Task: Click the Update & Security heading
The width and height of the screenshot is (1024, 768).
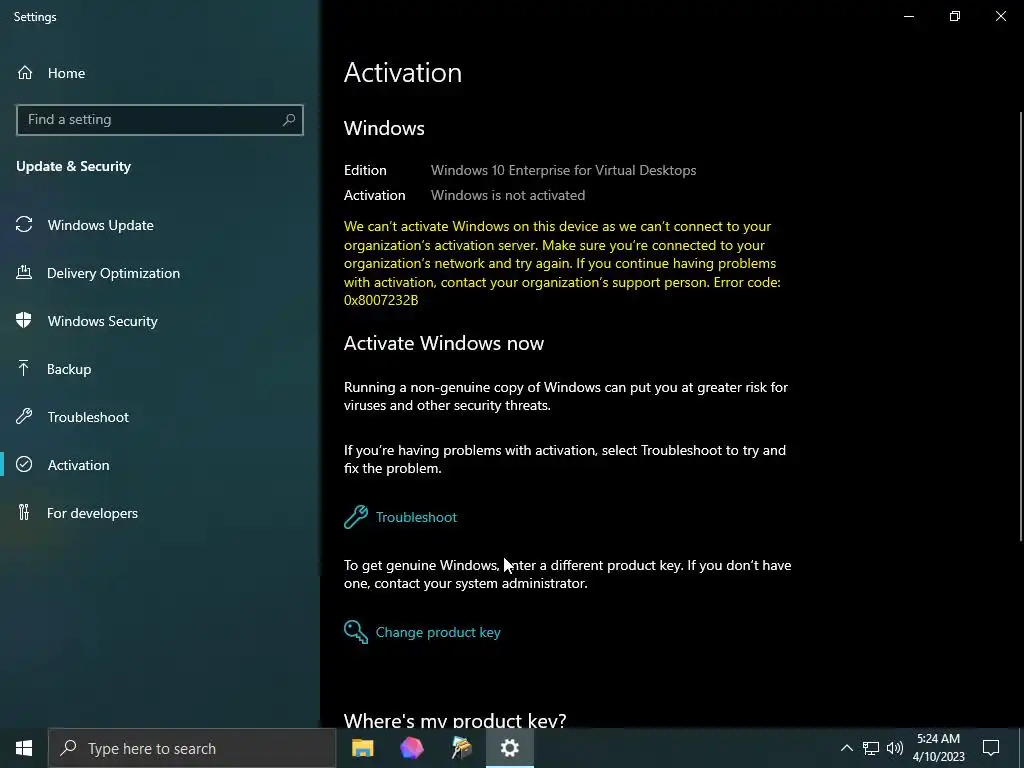Action: (x=73, y=166)
